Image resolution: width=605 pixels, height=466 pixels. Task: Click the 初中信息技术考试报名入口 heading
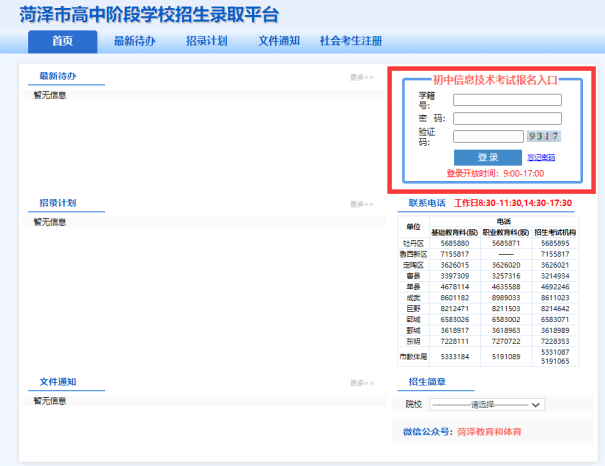tap(495, 80)
